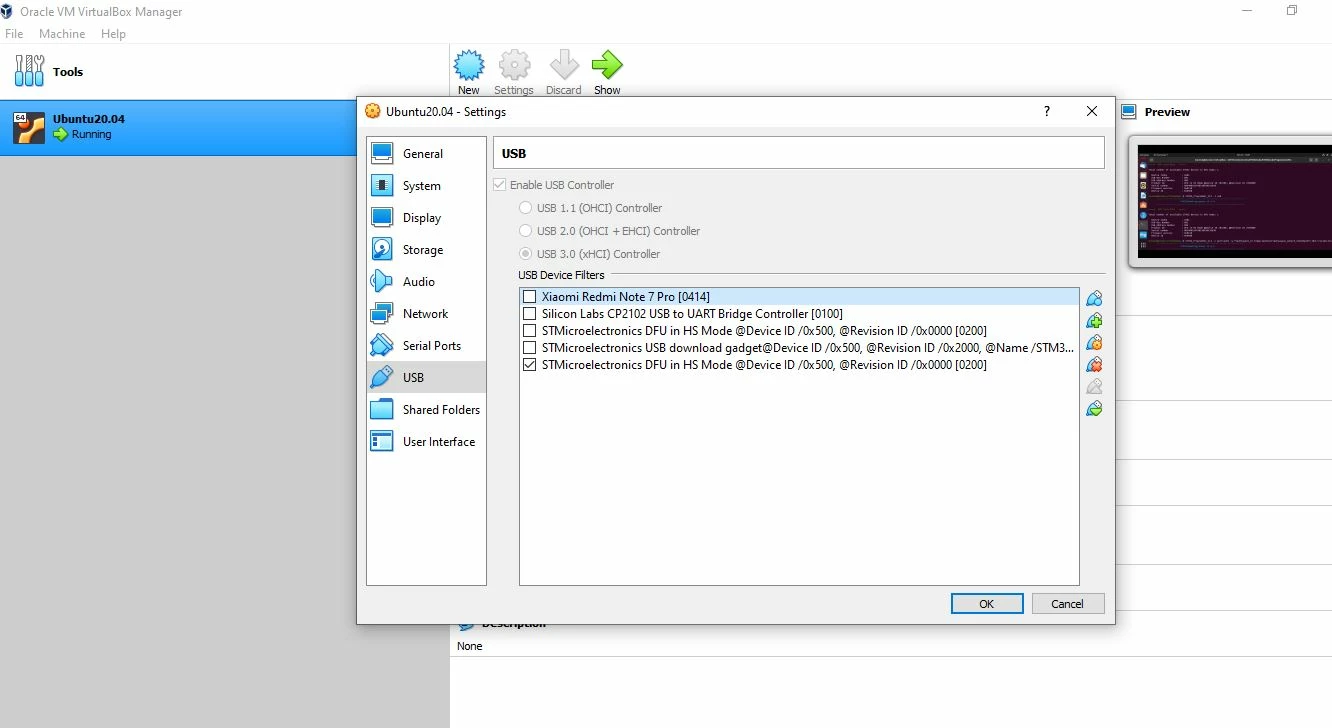This screenshot has height=728, width=1332.
Task: Select USB 2.0 (OHCI + EHCI) Controller radio button
Action: 525,231
